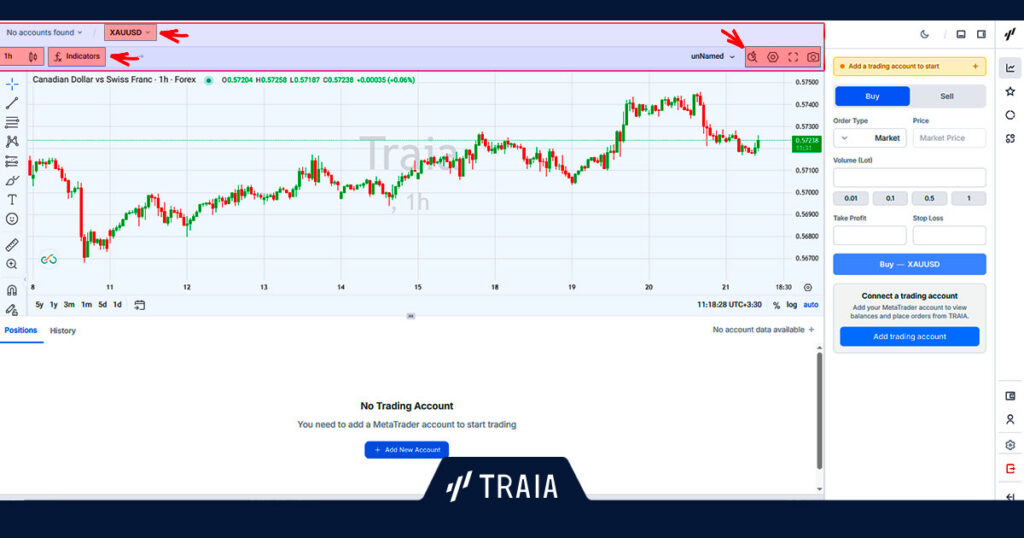Click the circle icon in right sidebar

point(1010,115)
